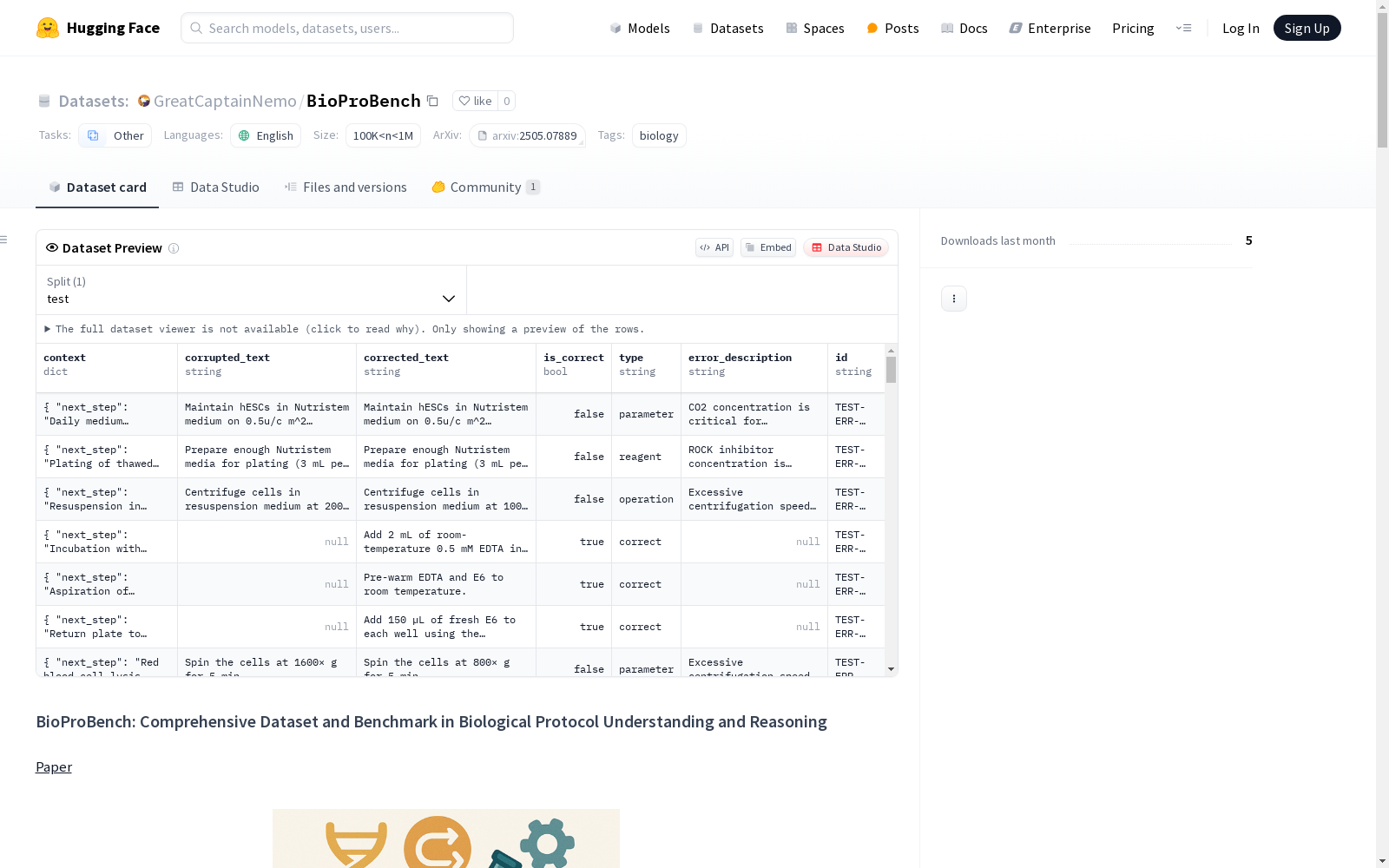This screenshot has width=1389, height=868.
Task: Select the 'Add 2 mL of room-temperature' cell
Action: 446,542
